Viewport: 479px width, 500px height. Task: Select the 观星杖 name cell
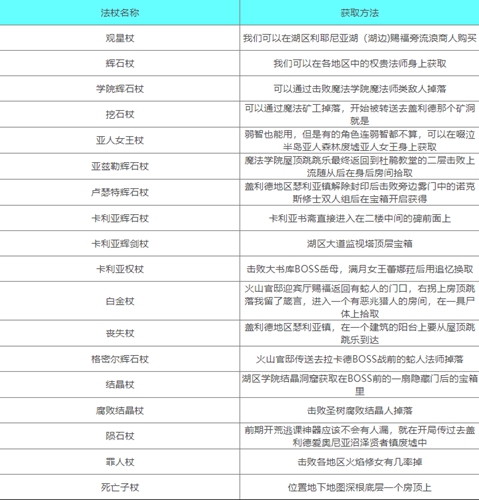click(120, 38)
